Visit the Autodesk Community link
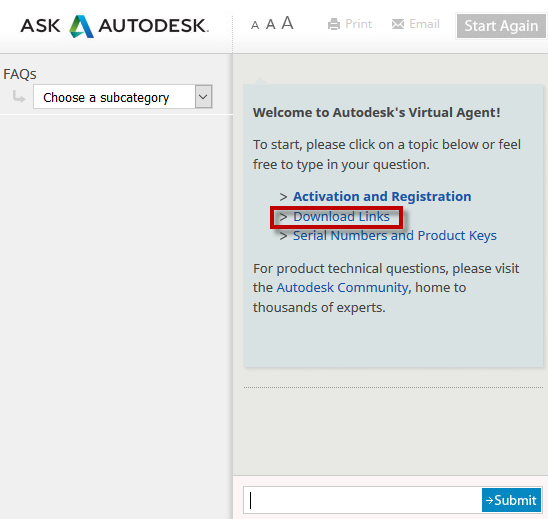The image size is (548, 519). click(x=342, y=288)
